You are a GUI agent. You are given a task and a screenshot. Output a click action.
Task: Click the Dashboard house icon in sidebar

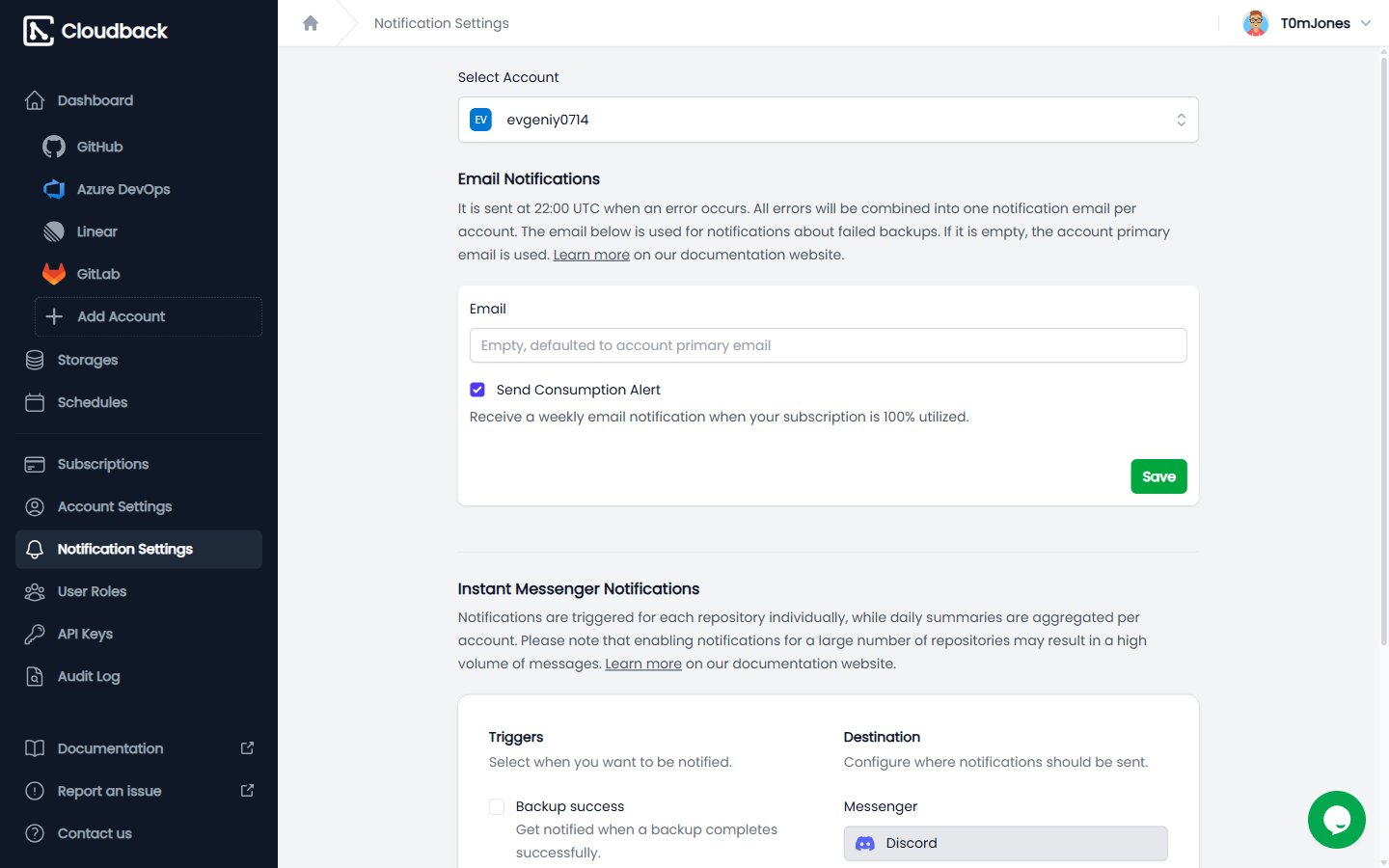point(35,100)
